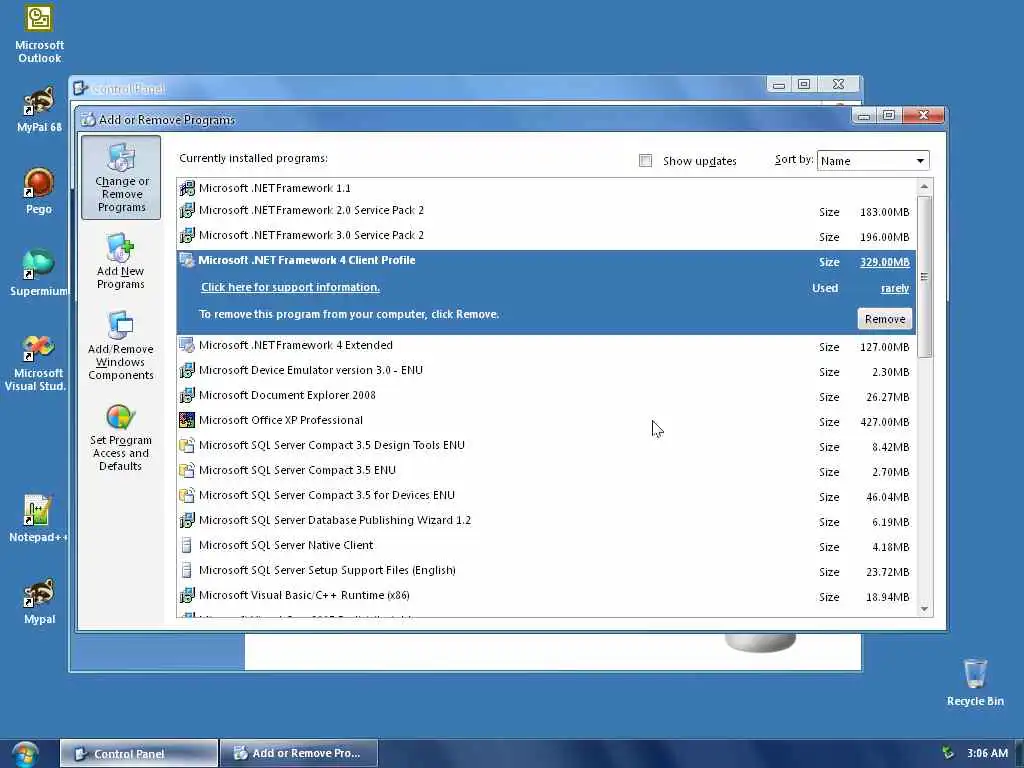Open the Recycle Bin
Screen dimensions: 1024x768
975,682
